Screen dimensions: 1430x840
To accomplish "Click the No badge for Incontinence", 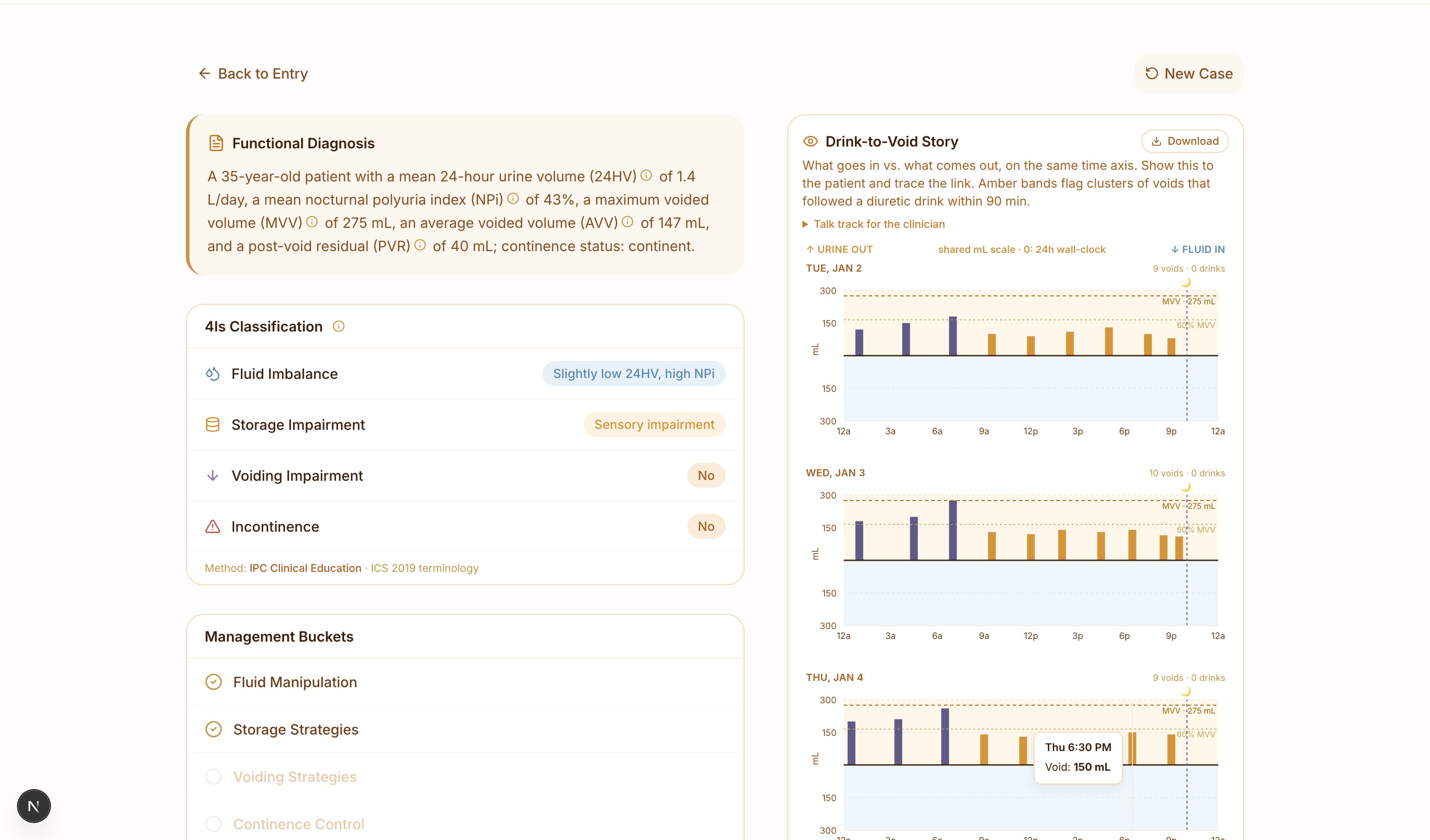I will point(706,527).
